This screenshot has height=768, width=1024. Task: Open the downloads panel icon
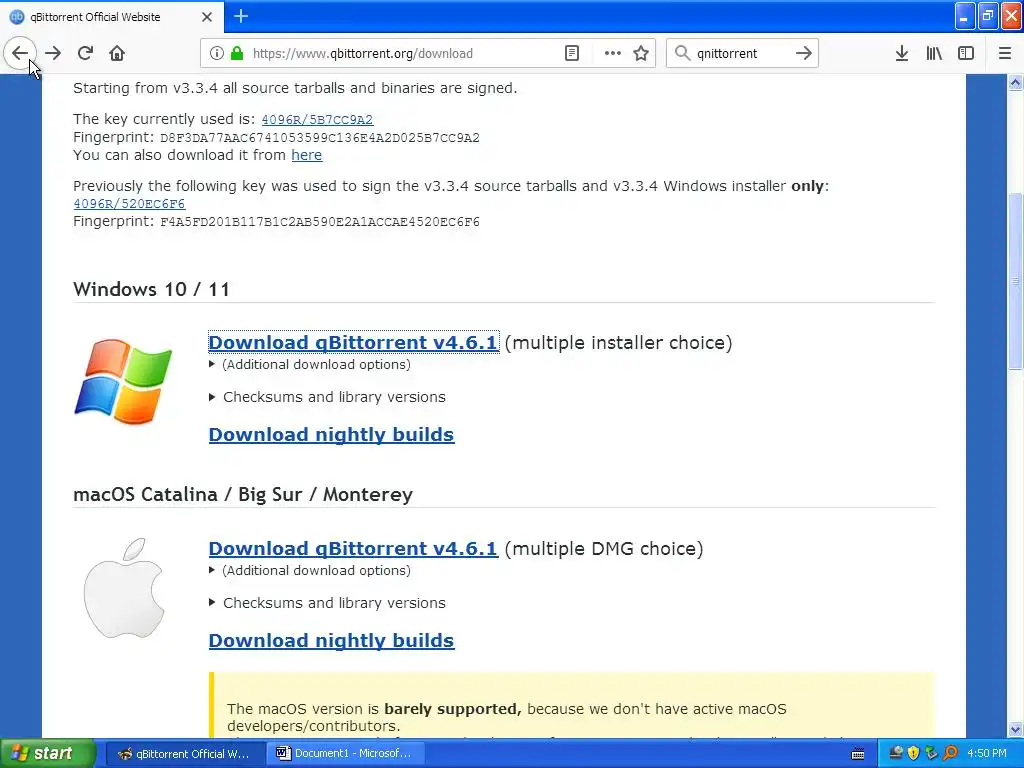tap(902, 54)
